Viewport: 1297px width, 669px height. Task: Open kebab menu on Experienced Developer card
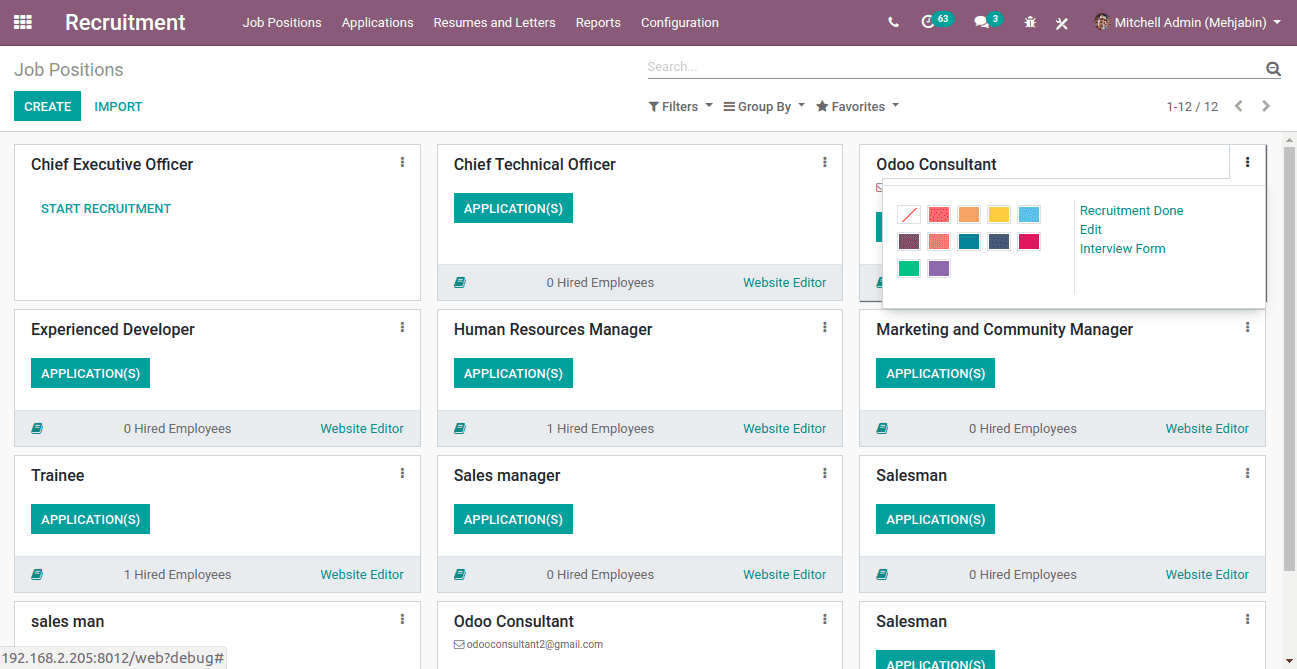pyautogui.click(x=402, y=327)
